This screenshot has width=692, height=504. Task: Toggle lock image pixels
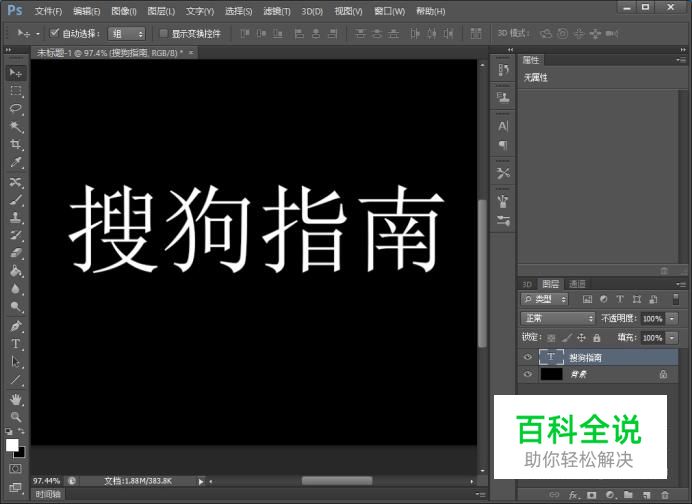(x=567, y=338)
